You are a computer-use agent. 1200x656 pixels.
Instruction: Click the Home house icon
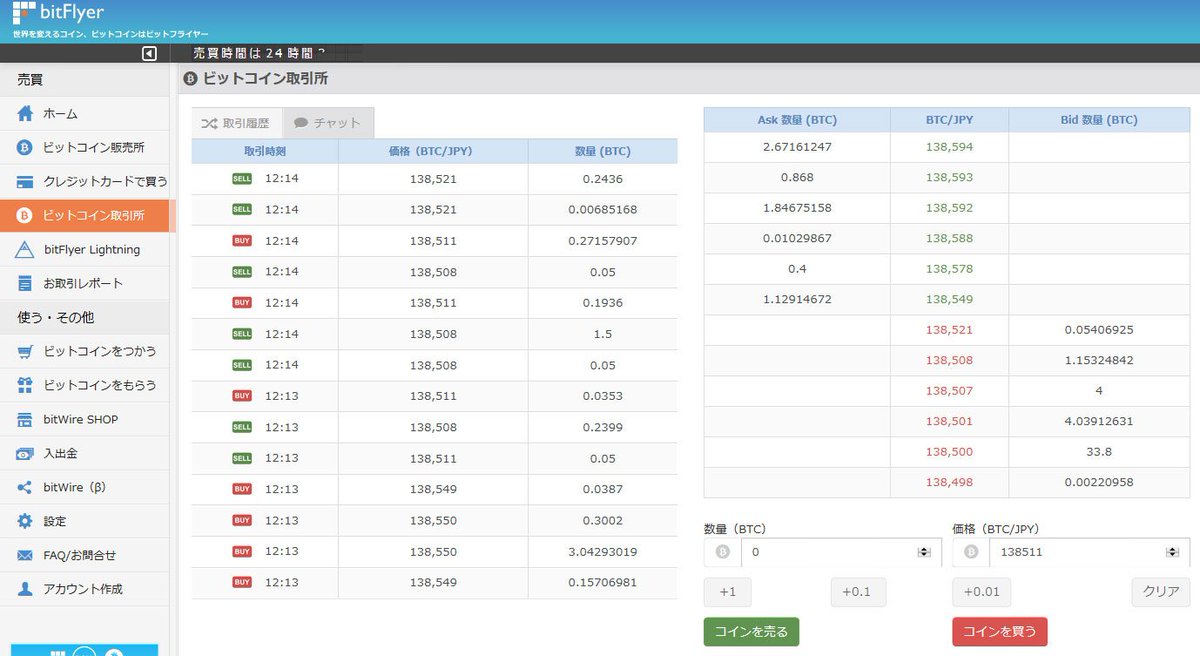[25, 114]
